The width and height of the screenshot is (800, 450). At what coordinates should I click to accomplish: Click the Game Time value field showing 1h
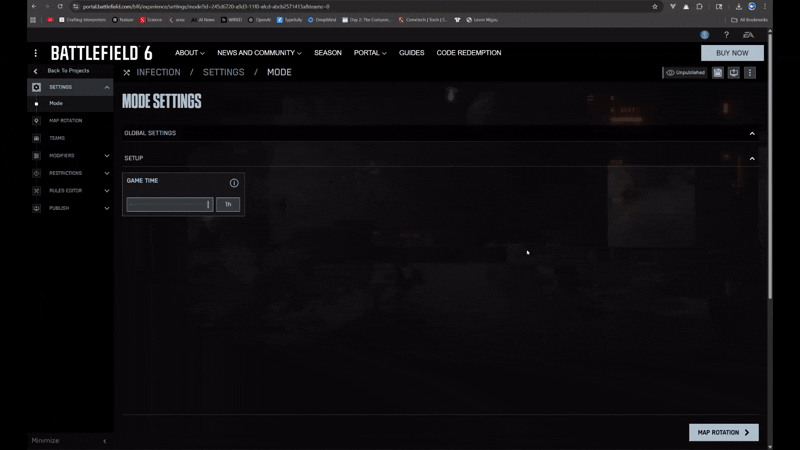pos(228,205)
